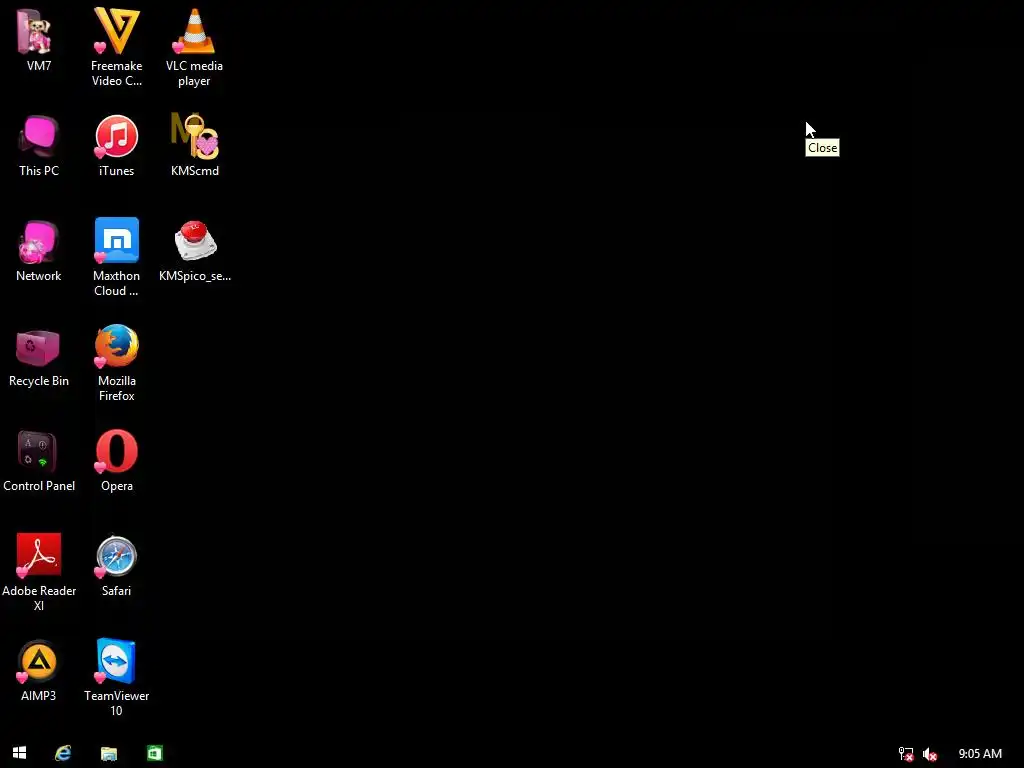Open File Explorer from the taskbar
The width and height of the screenshot is (1024, 768).
[x=109, y=754]
